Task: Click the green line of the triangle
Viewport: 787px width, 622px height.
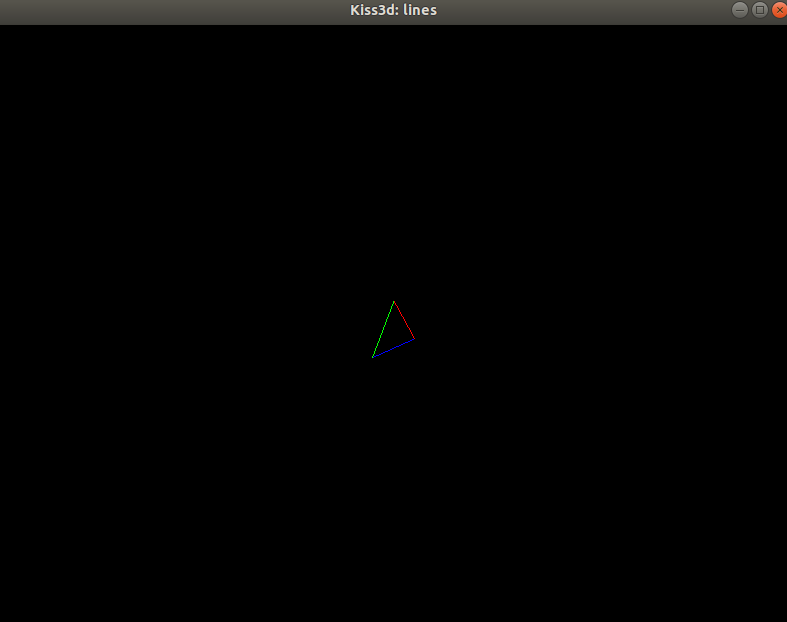Action: [x=383, y=329]
